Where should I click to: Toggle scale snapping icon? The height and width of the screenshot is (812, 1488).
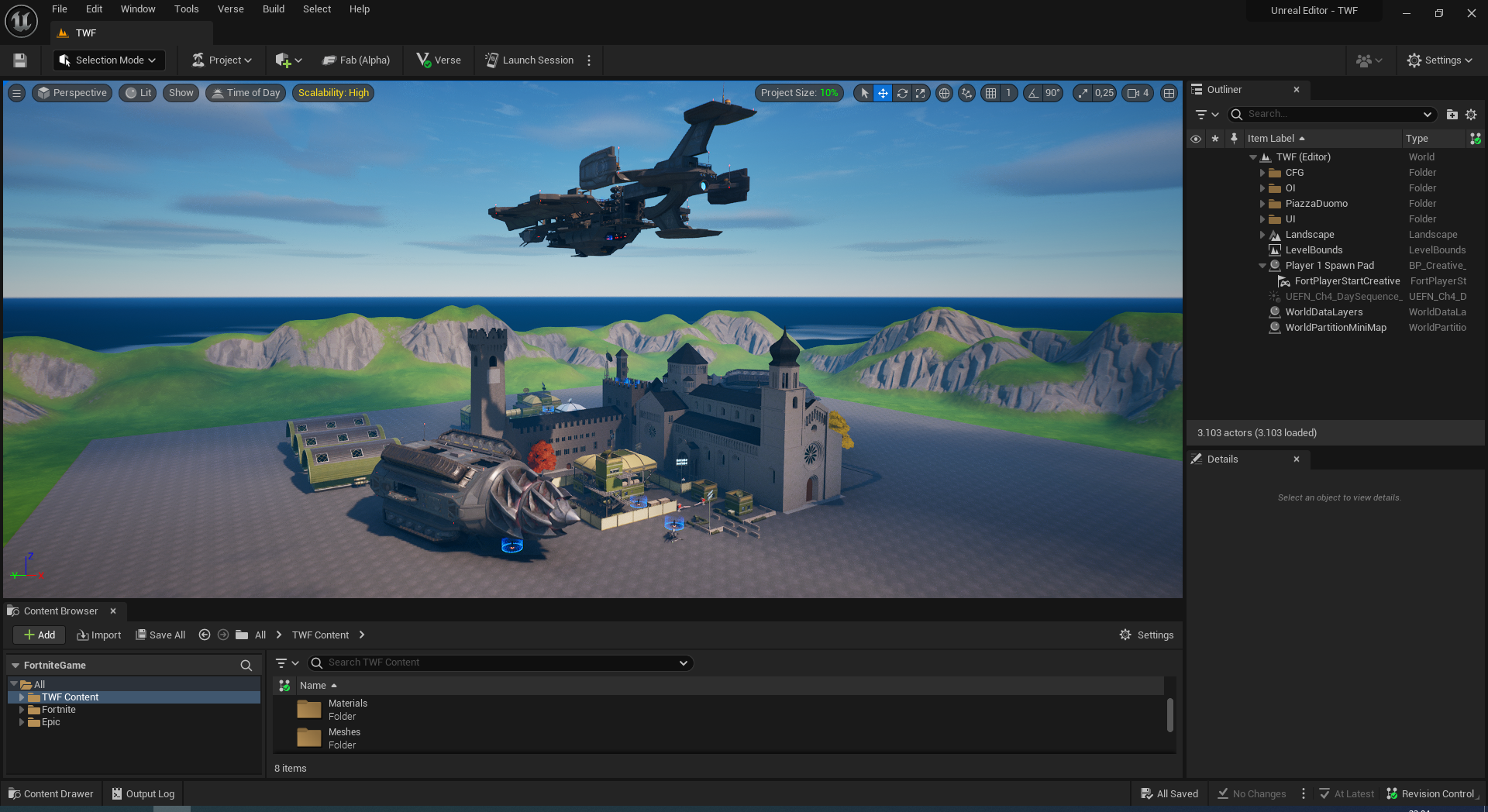[x=1083, y=93]
